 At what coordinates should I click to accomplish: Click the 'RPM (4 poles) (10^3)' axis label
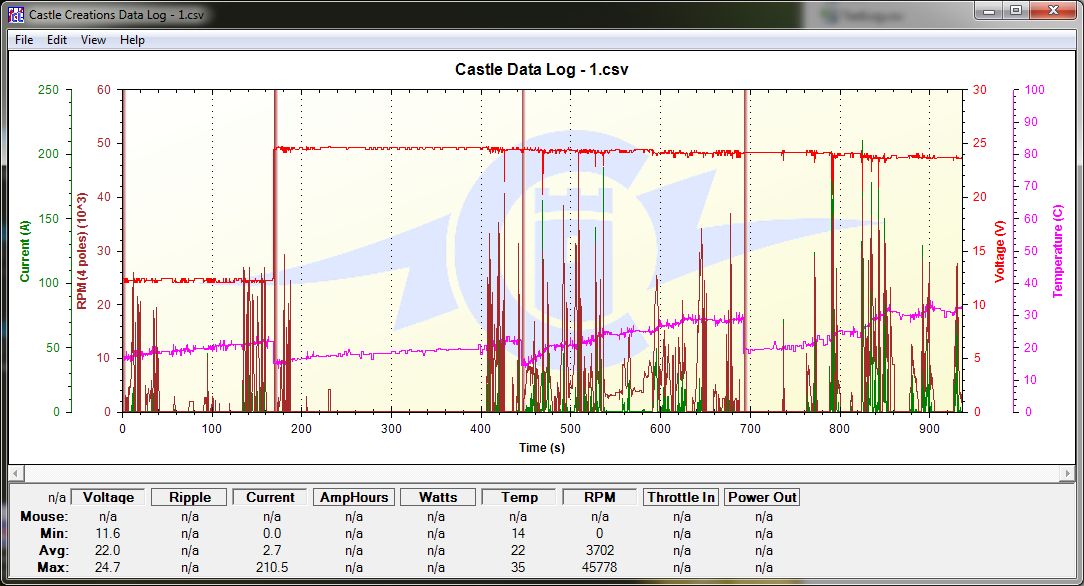[82, 251]
